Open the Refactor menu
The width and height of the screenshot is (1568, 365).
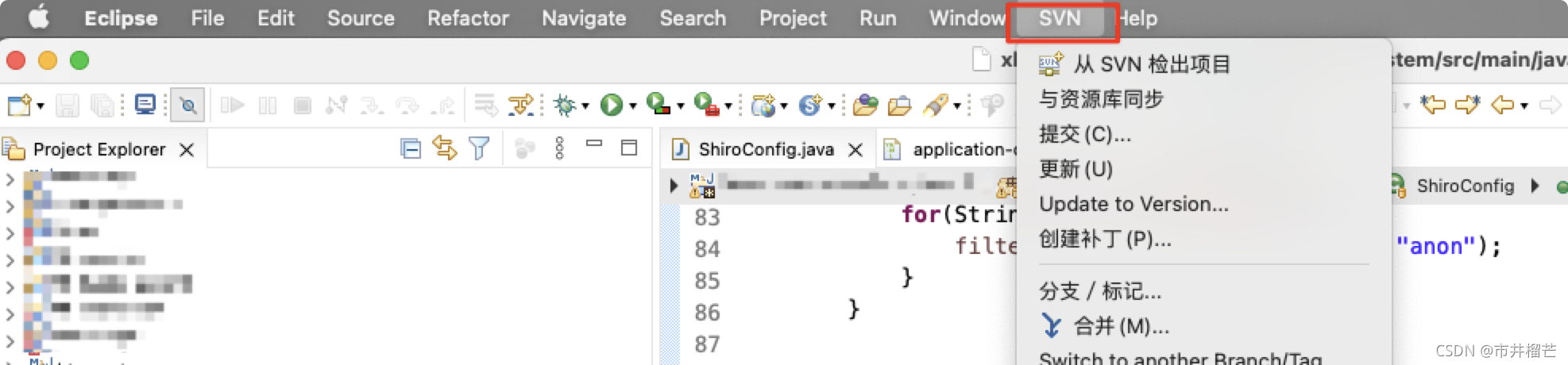(468, 18)
